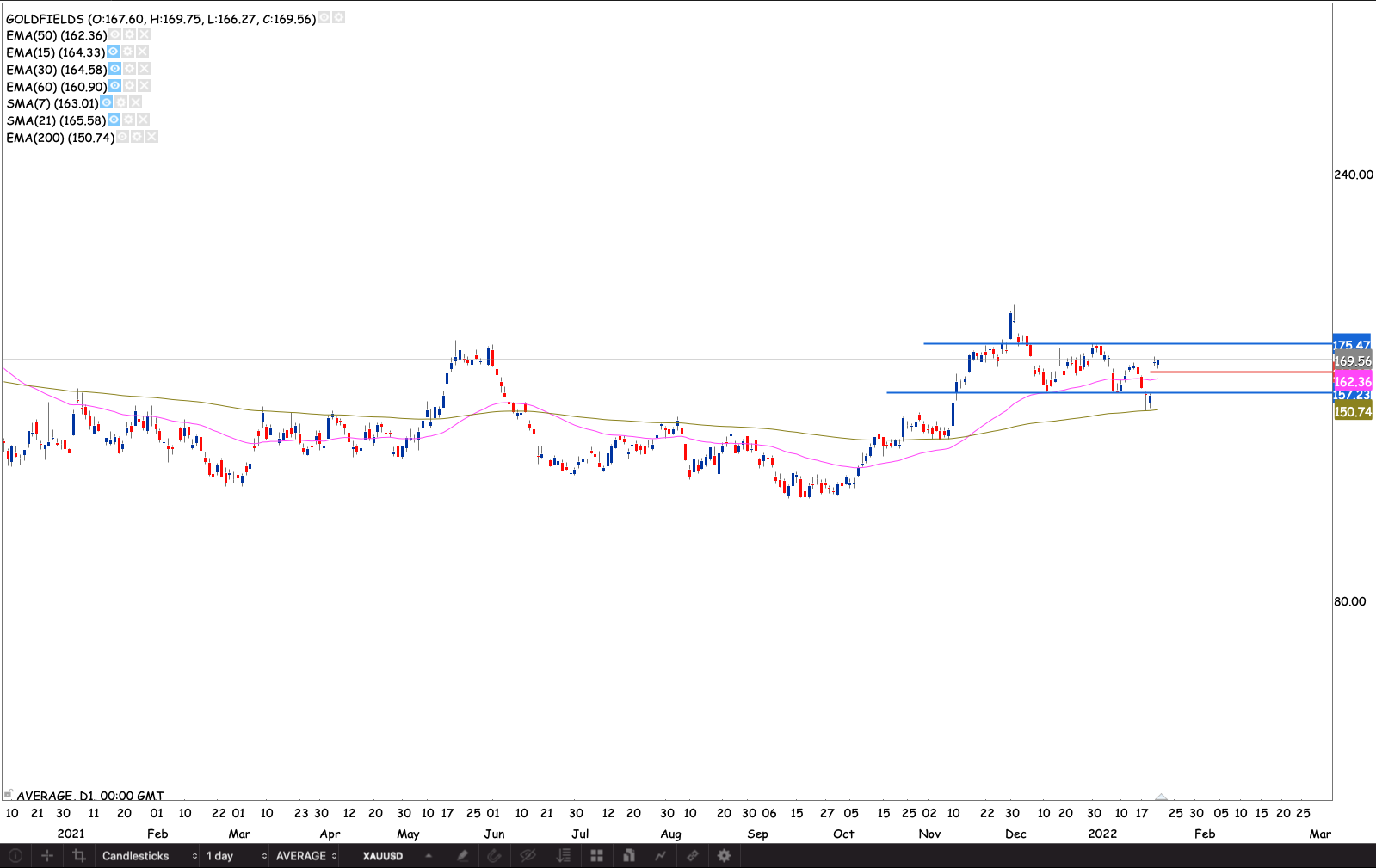Screen dimensions: 1376x868
Task: Open the chart info icon in bottom toolbar
Action: pyautogui.click(x=15, y=856)
